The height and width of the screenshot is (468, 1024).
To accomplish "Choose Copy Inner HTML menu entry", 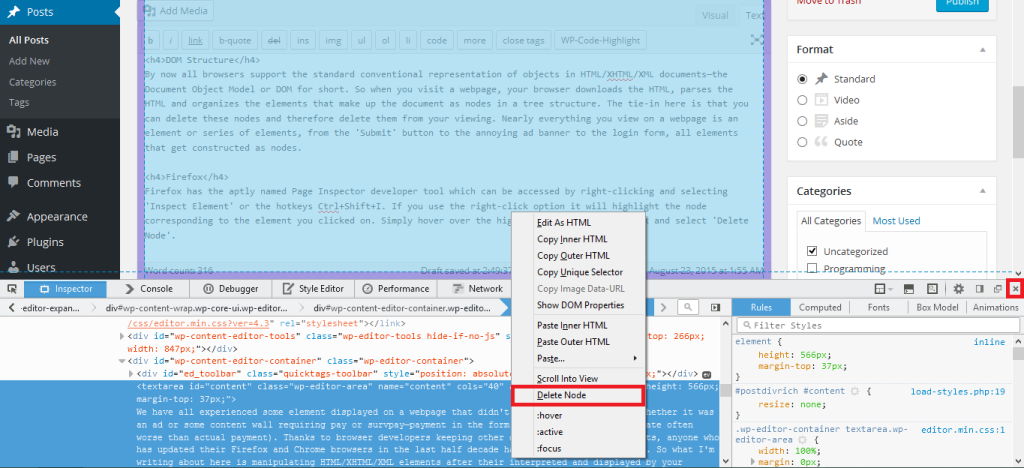I will 578,239.
